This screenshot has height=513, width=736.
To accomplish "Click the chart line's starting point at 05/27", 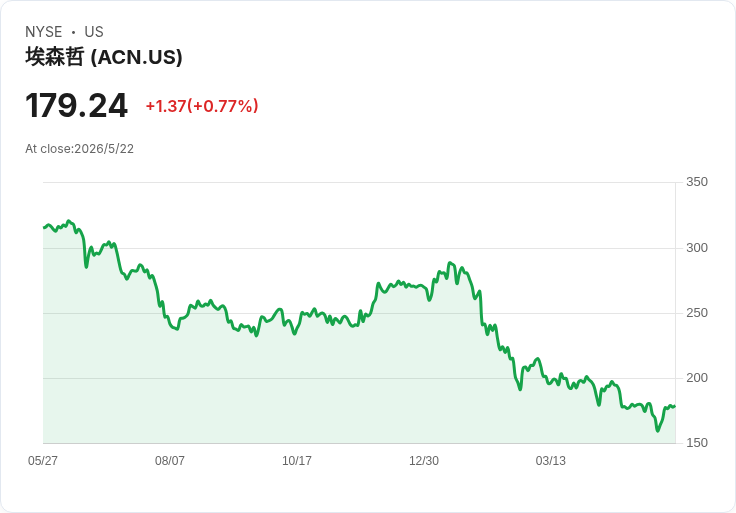I will pos(44,228).
